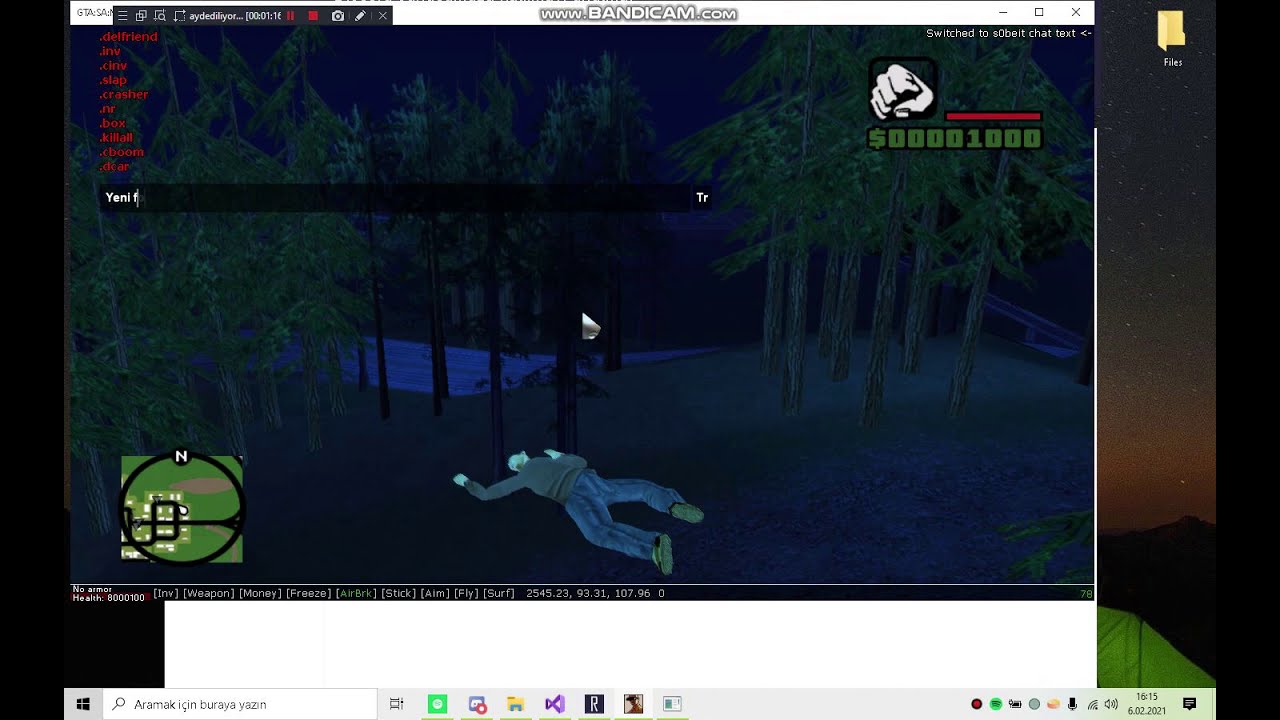Click the $00001000 money counter
This screenshot has height=720, width=1280.
click(x=954, y=139)
